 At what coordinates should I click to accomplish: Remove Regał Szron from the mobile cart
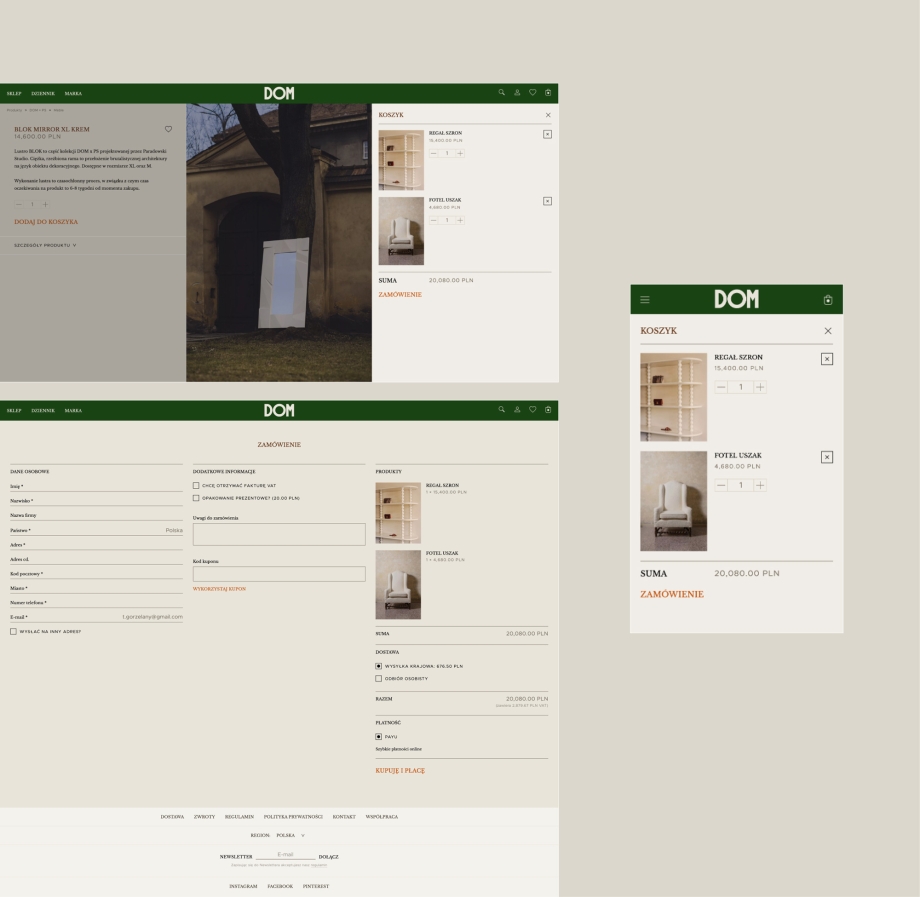click(826, 359)
